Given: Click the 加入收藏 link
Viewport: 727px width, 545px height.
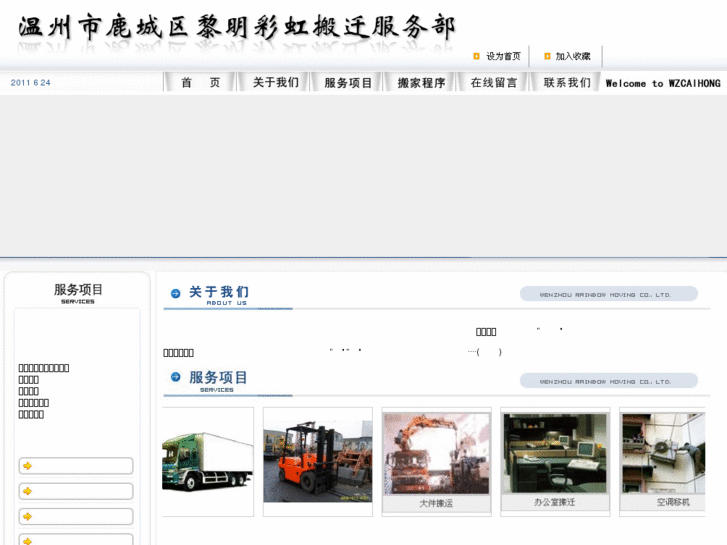Looking at the screenshot, I should click(x=573, y=56).
